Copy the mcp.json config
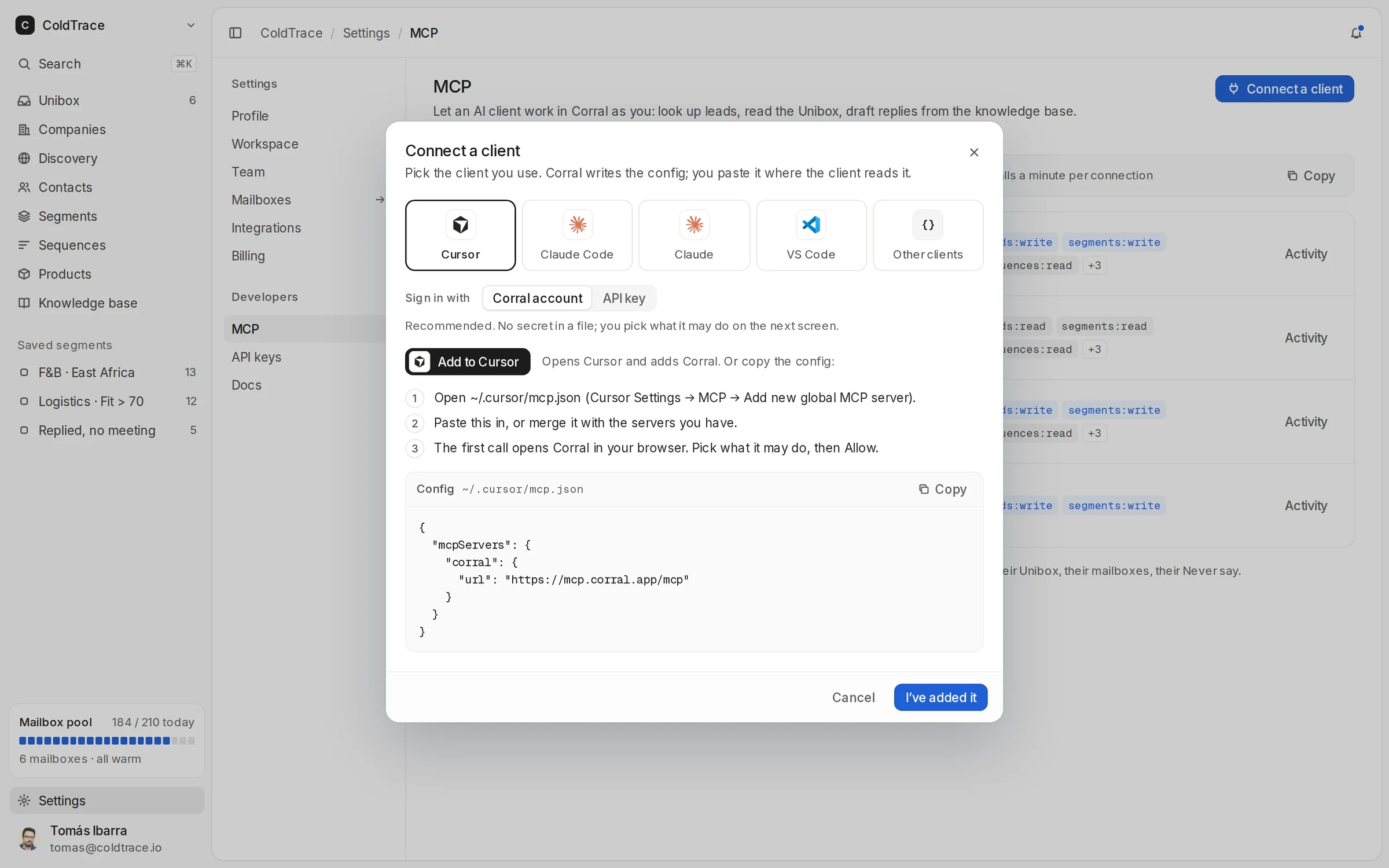Image resolution: width=1389 pixels, height=868 pixels. click(x=943, y=490)
